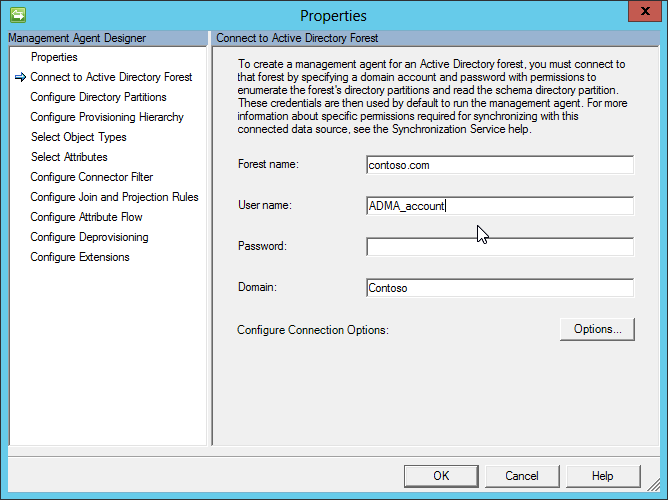
Task: Open connection Options... button
Action: 597,329
